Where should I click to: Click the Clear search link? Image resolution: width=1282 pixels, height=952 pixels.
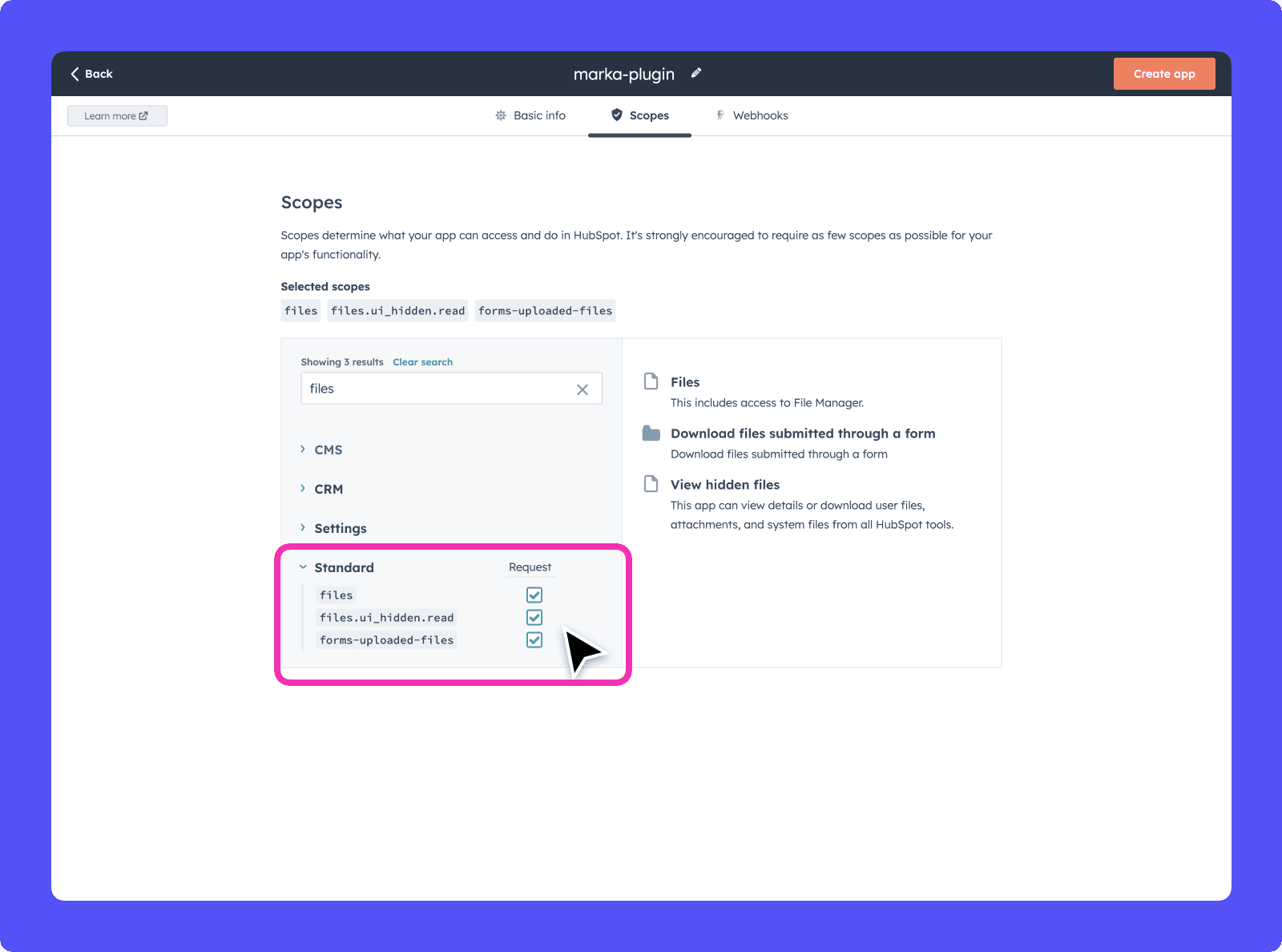[422, 362]
